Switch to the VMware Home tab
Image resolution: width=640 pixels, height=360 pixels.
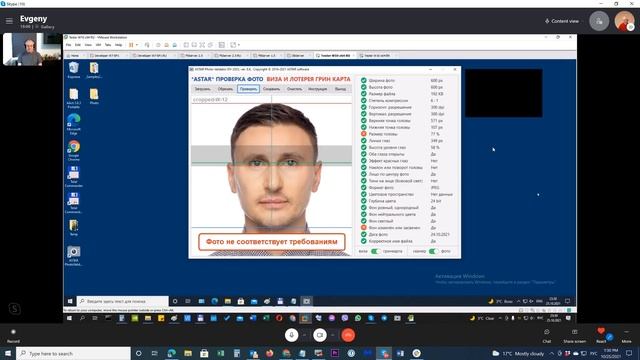[74, 55]
